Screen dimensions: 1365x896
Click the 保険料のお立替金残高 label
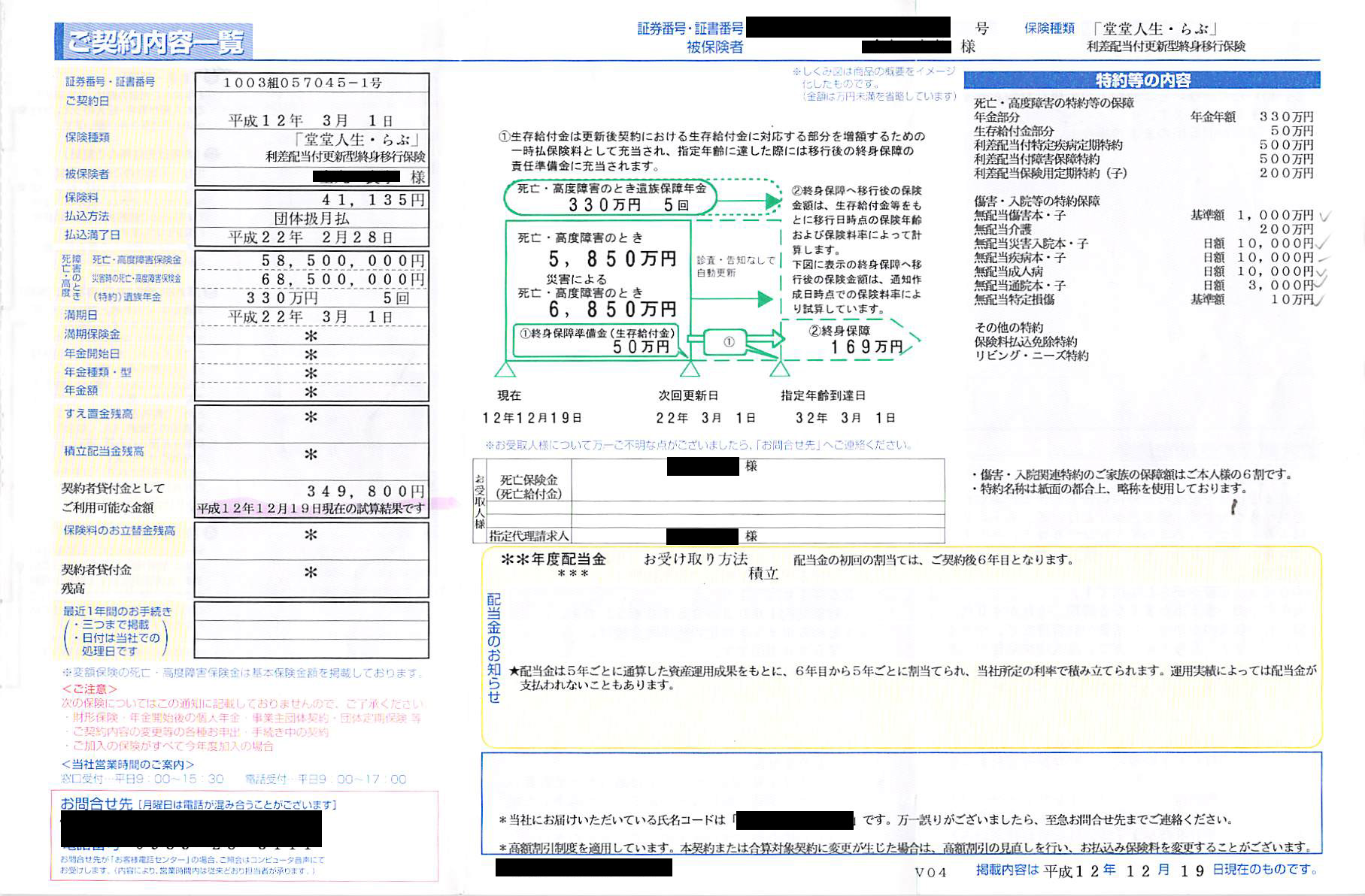pos(120,530)
